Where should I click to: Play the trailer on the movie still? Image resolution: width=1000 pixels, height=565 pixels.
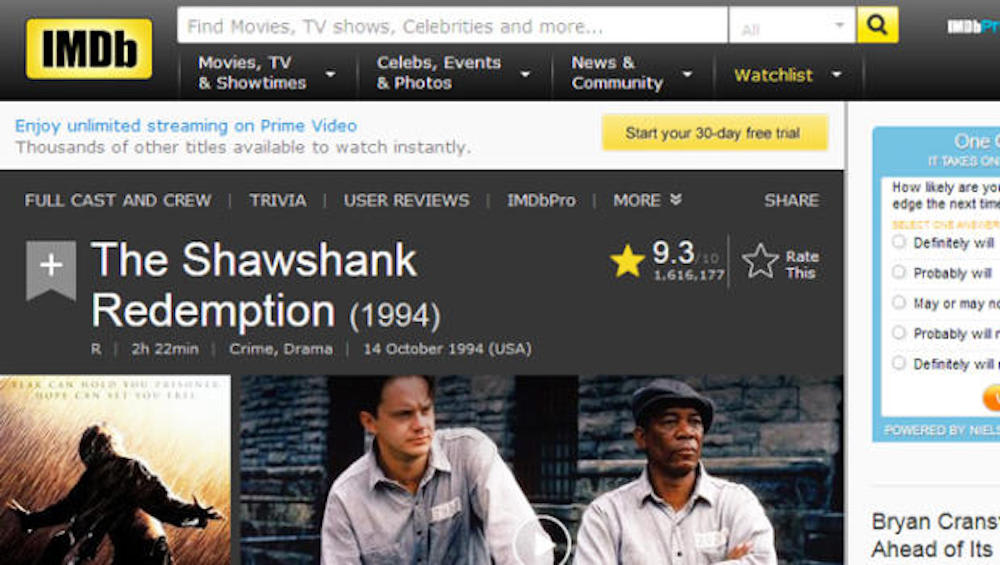tap(543, 542)
